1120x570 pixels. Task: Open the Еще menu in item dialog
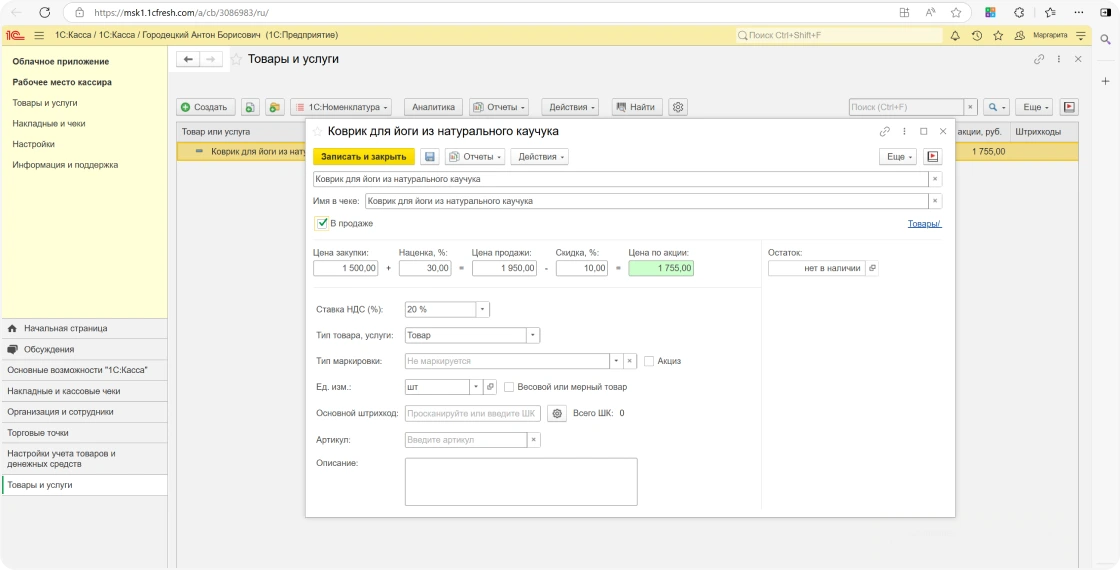pos(897,156)
